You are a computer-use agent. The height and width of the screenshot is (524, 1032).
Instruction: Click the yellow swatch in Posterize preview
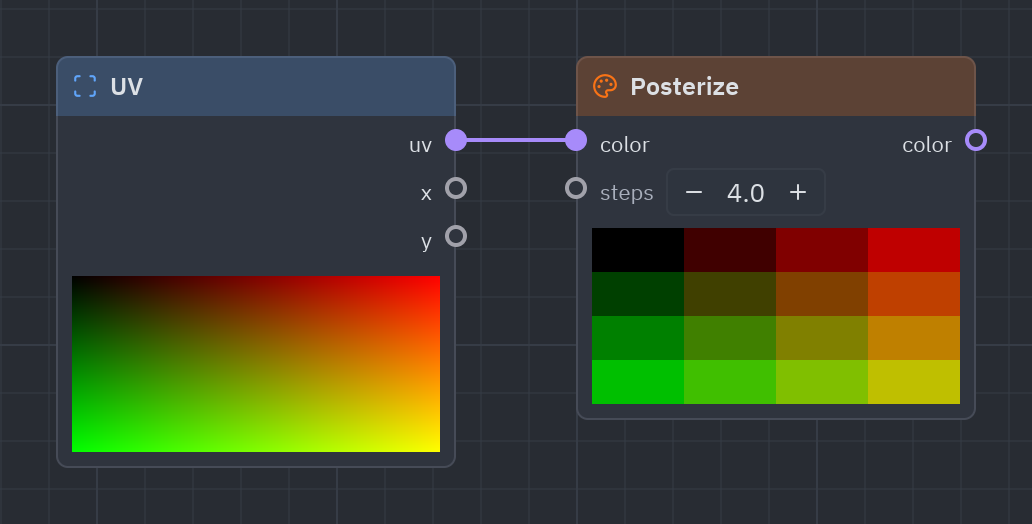(x=914, y=382)
